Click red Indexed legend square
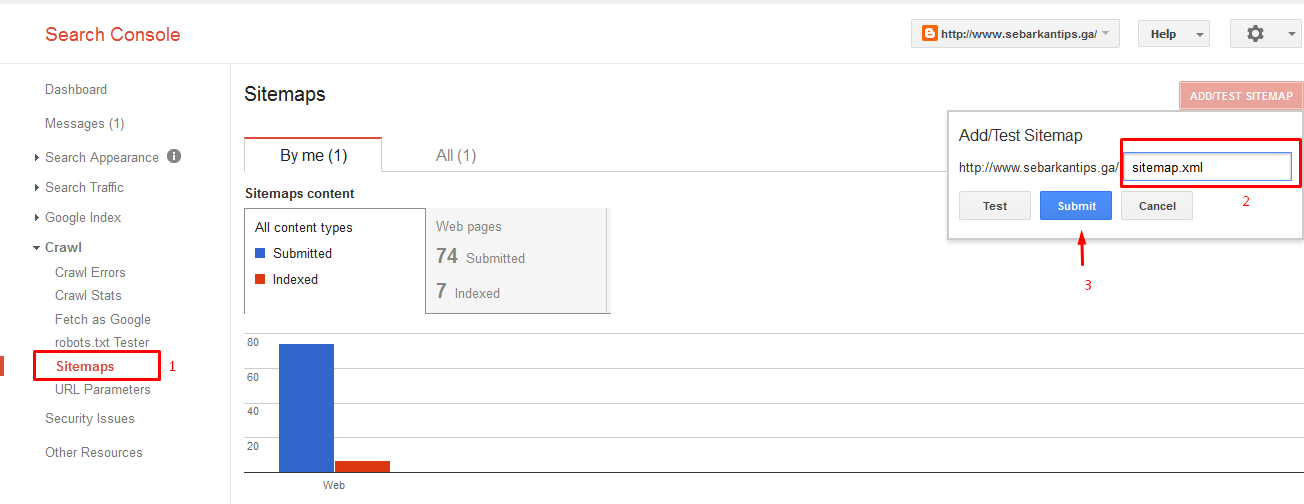 (x=260, y=280)
